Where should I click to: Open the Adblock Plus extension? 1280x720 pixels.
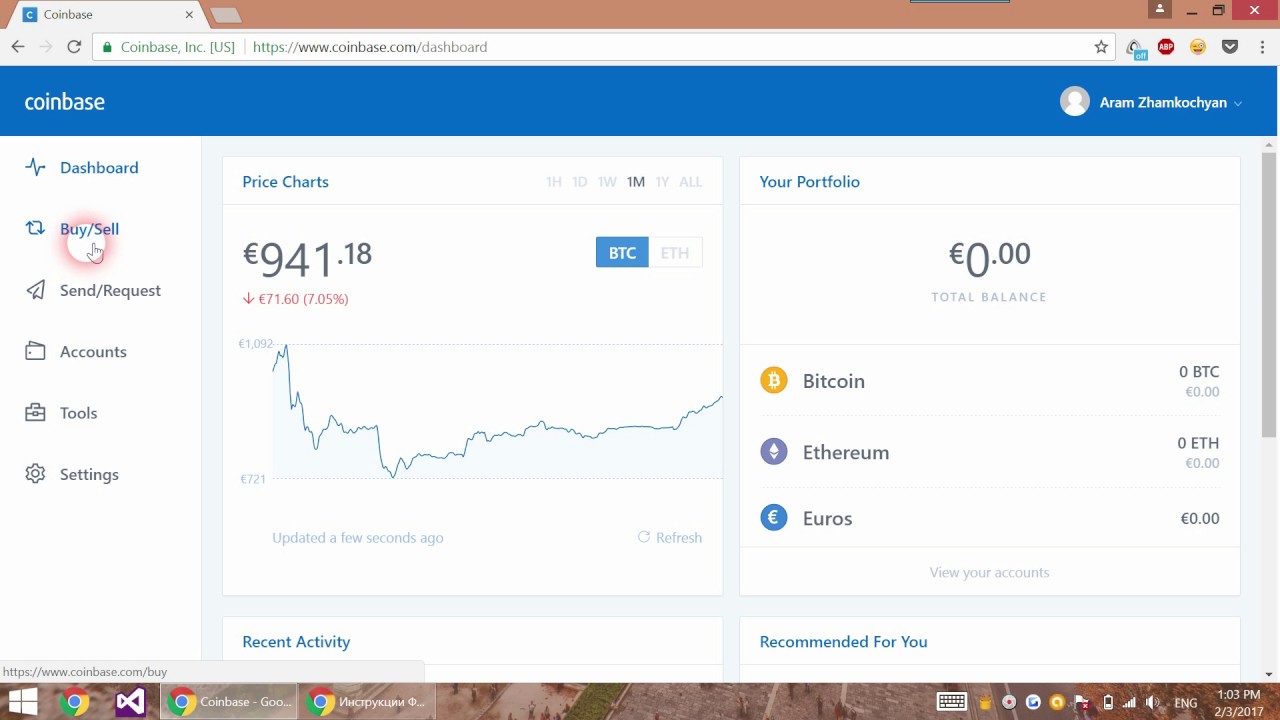(1166, 47)
